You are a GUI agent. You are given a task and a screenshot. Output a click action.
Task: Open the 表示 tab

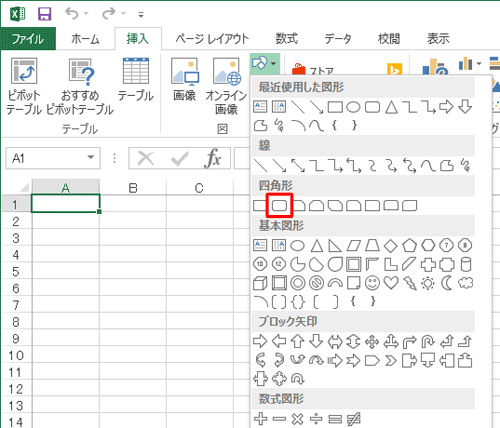pos(438,39)
